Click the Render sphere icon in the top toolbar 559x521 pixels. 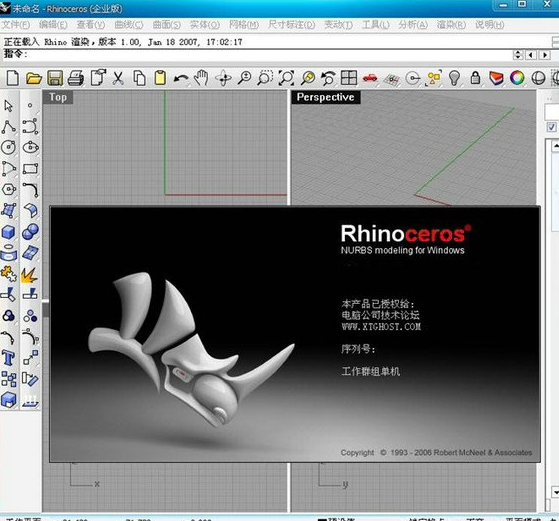click(x=538, y=78)
